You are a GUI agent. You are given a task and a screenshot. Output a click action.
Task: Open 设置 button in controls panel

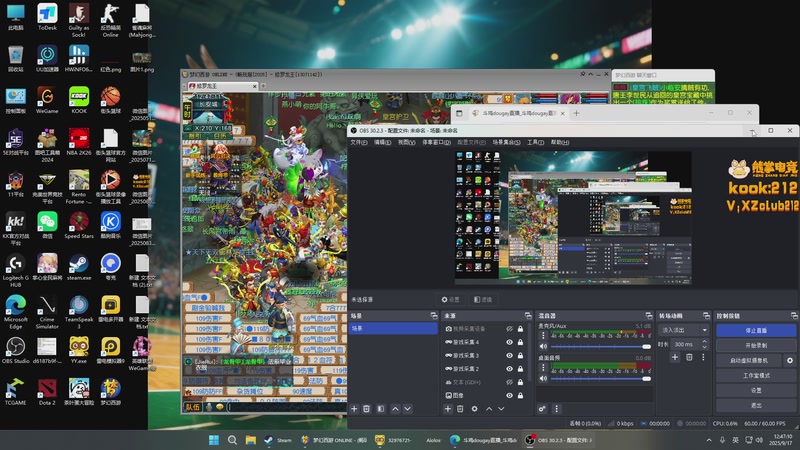[756, 390]
